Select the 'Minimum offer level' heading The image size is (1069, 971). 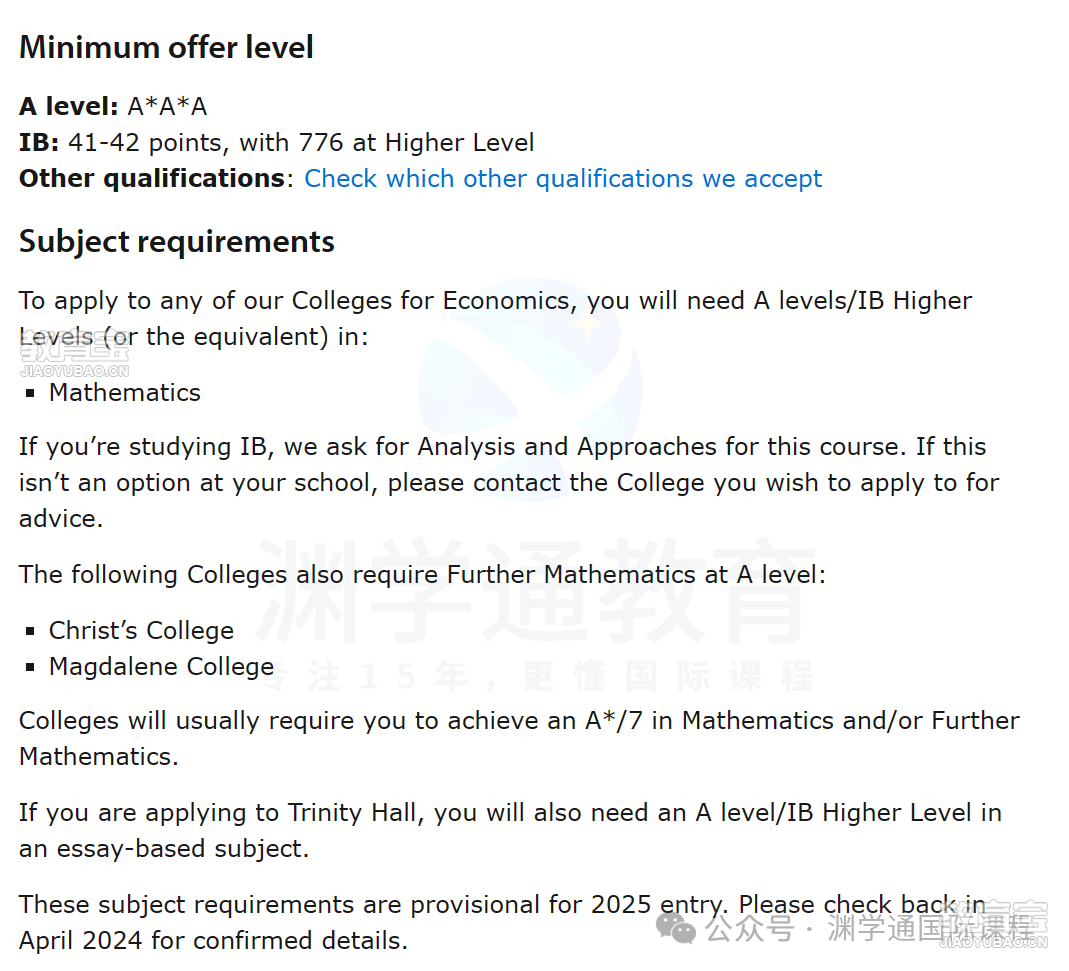coord(166,48)
